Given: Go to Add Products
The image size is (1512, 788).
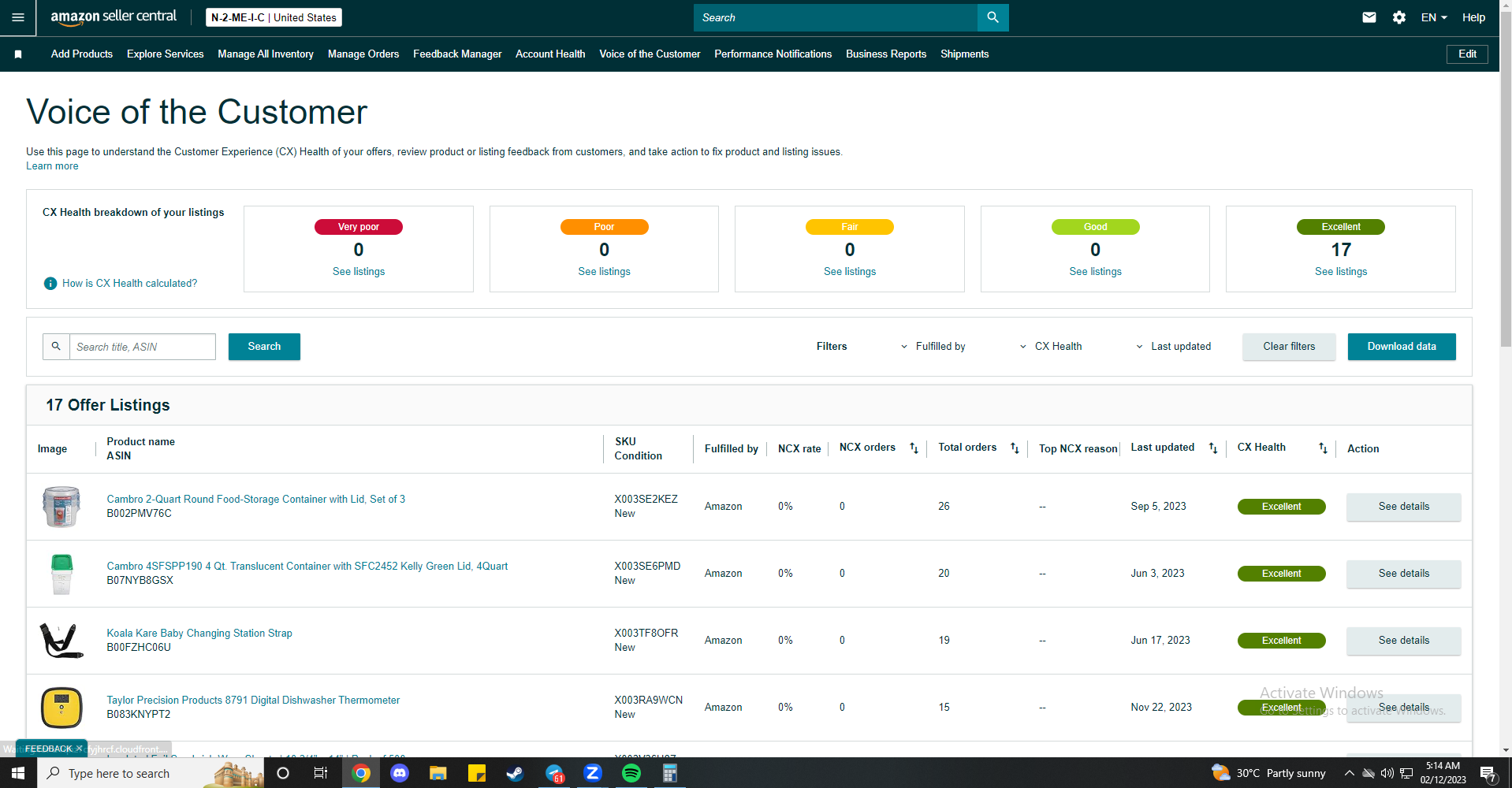Looking at the screenshot, I should (82, 54).
